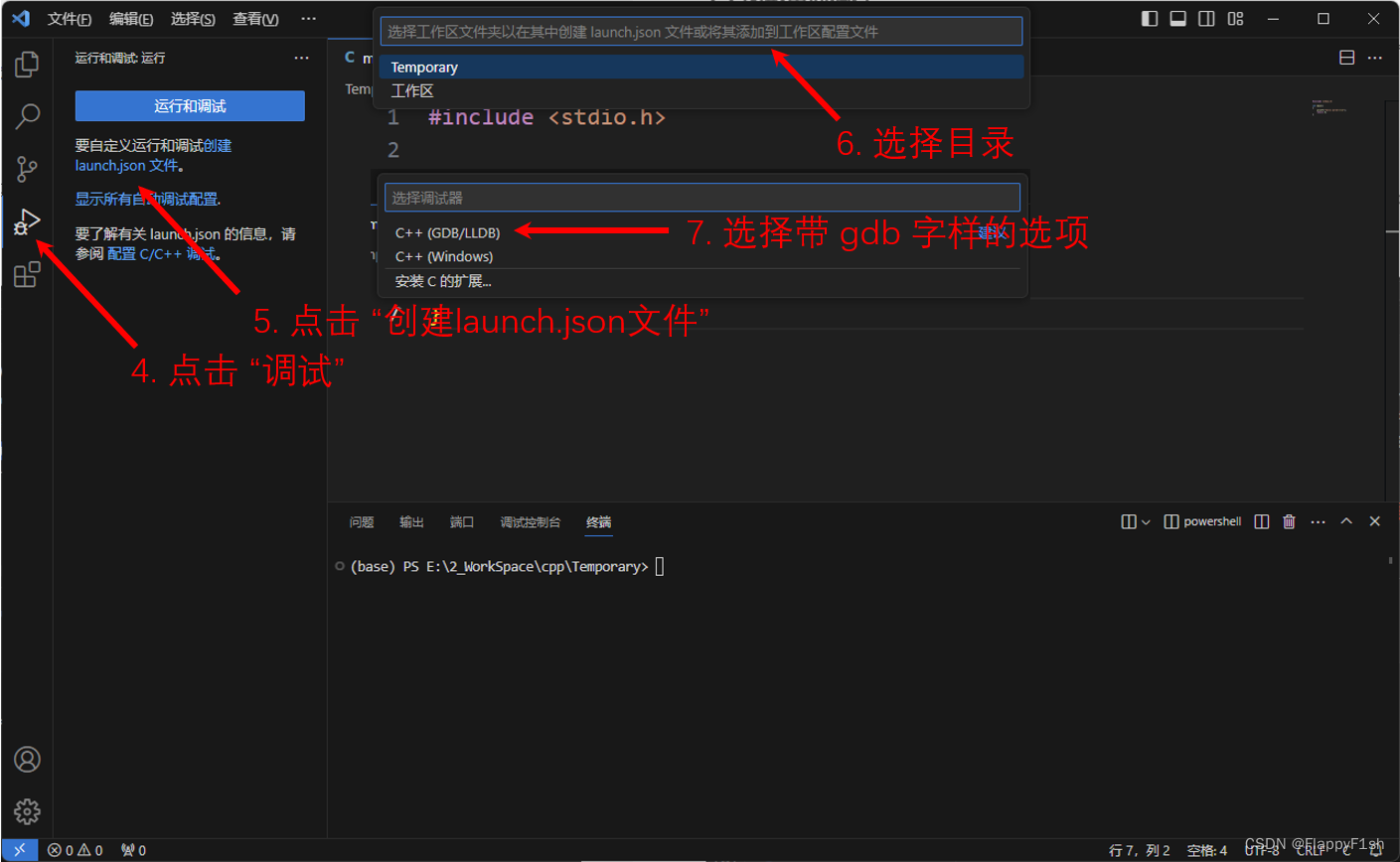This screenshot has width=1400, height=862.
Task: Open the Explorer view in activity bar
Action: 27,65
